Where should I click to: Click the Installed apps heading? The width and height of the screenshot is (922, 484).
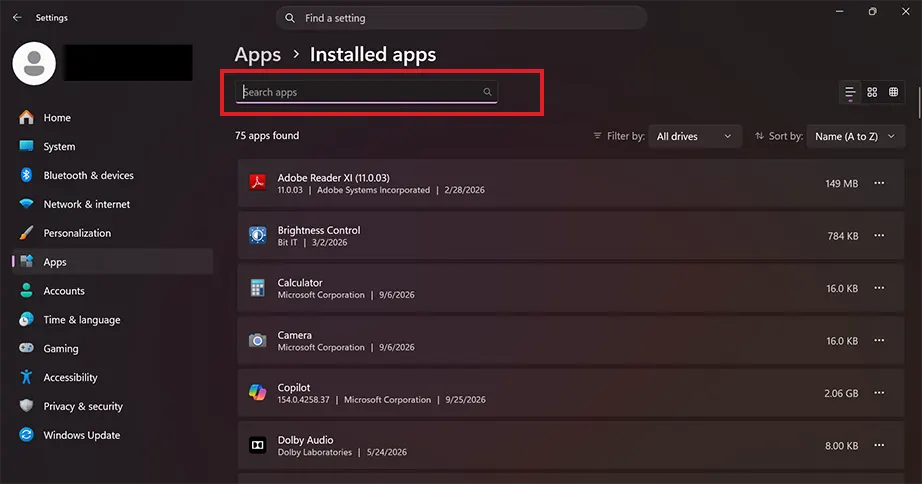point(373,55)
